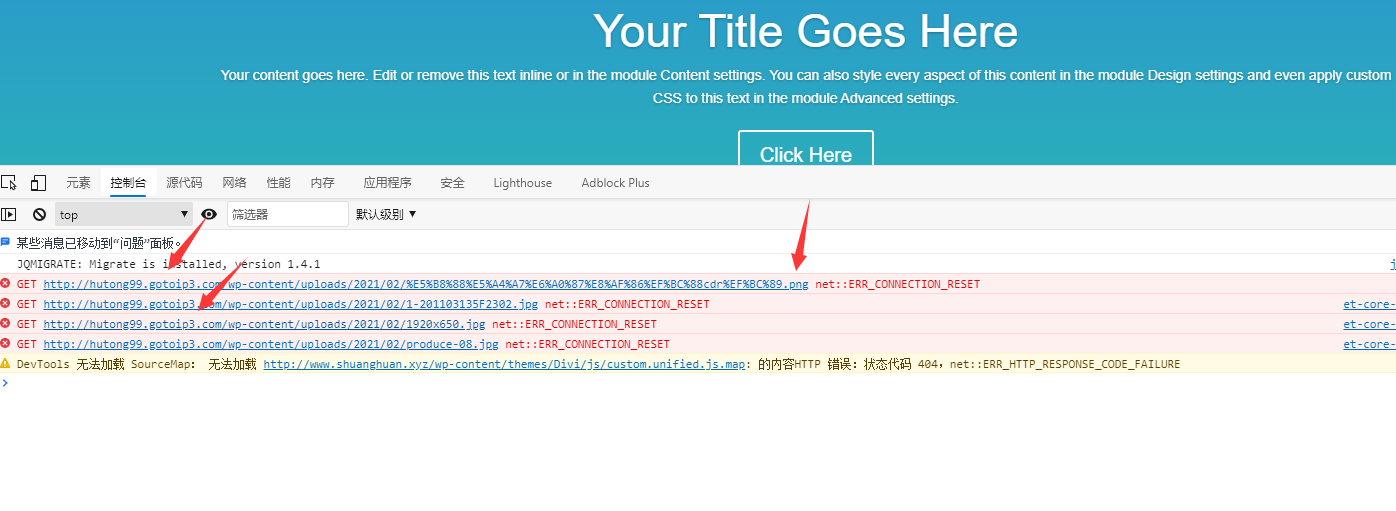Open the Adblock Plus tab
Viewport: 1396px width, 511px height.
click(615, 183)
